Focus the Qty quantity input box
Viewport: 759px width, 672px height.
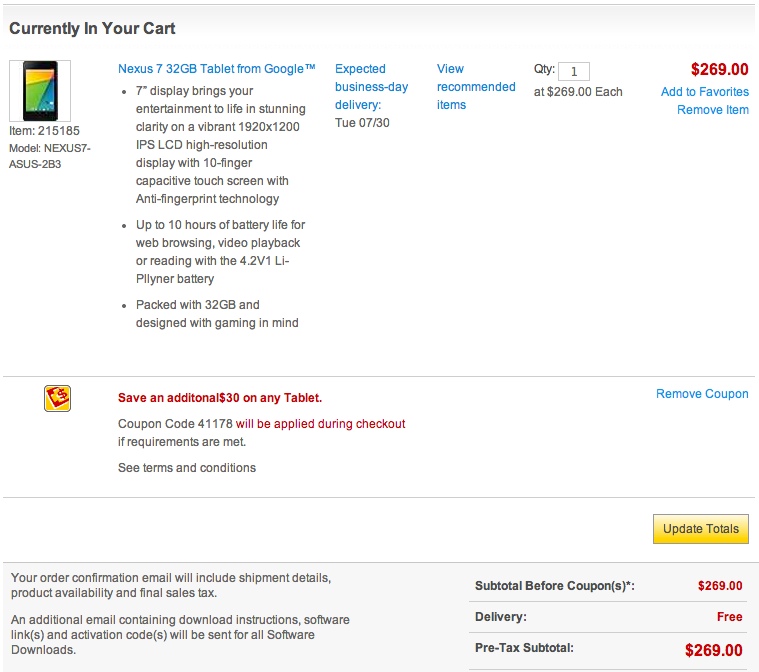(574, 71)
